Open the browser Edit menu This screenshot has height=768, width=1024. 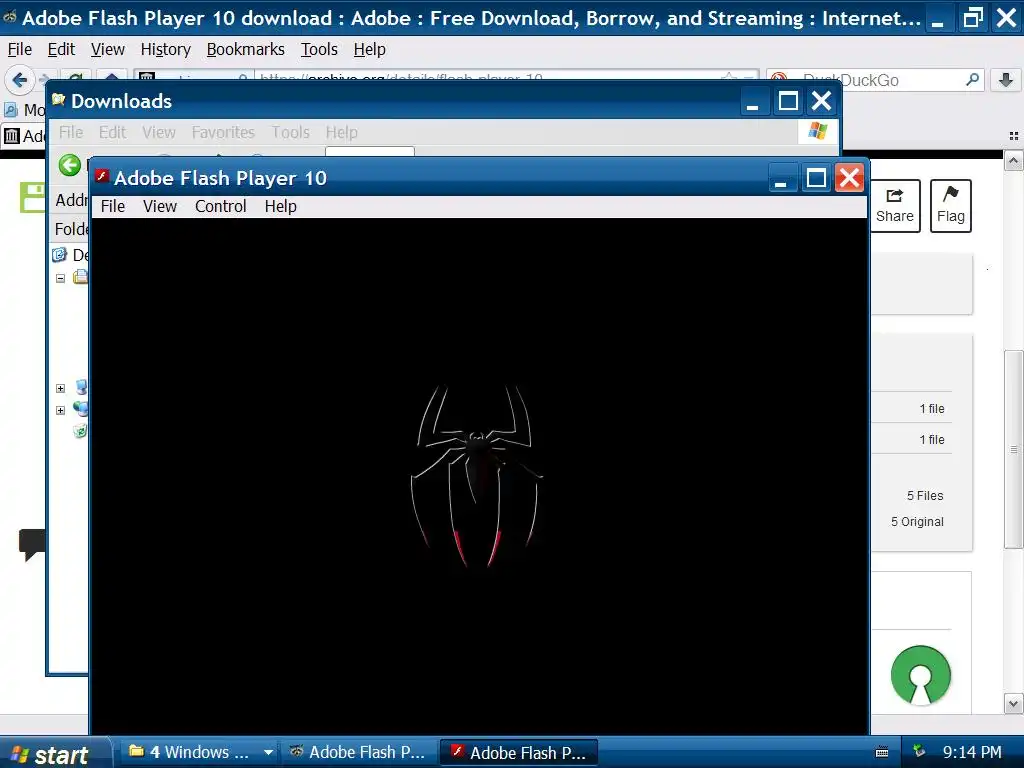click(61, 50)
